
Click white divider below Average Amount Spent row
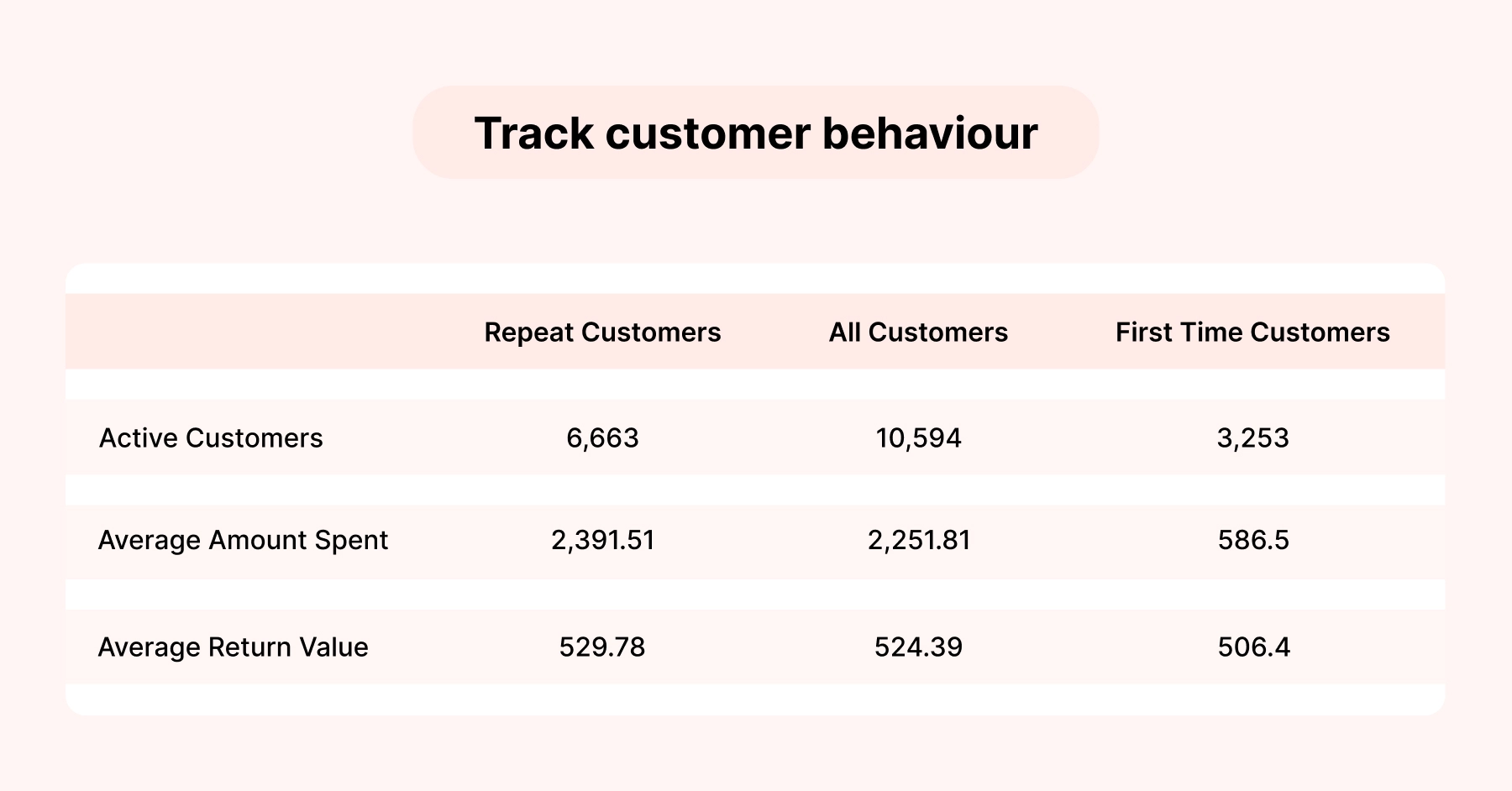point(755,595)
